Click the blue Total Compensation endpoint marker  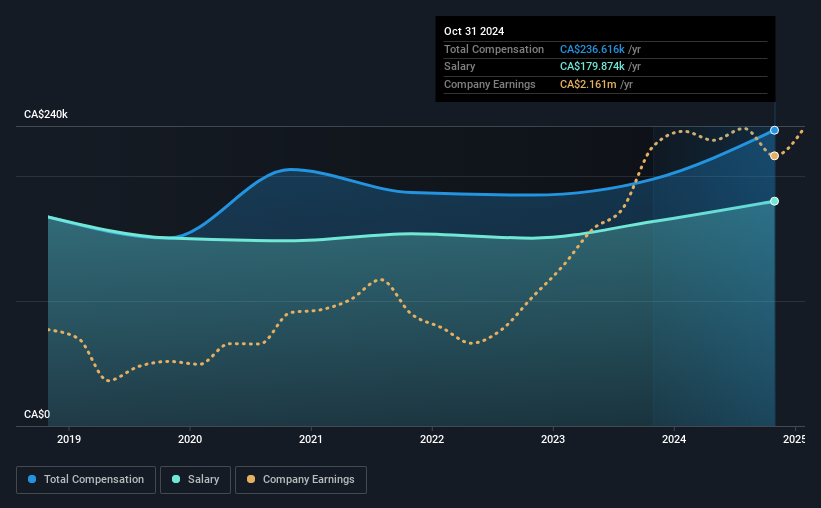(774, 130)
